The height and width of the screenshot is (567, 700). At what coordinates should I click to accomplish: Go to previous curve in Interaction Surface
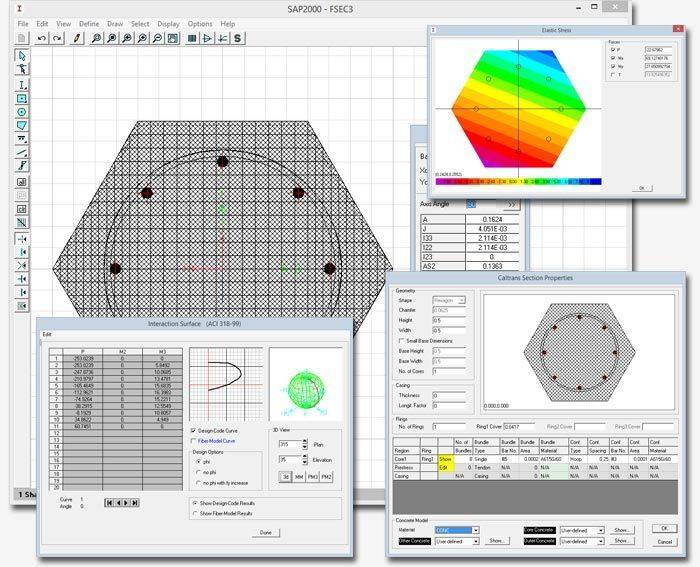(x=118, y=503)
